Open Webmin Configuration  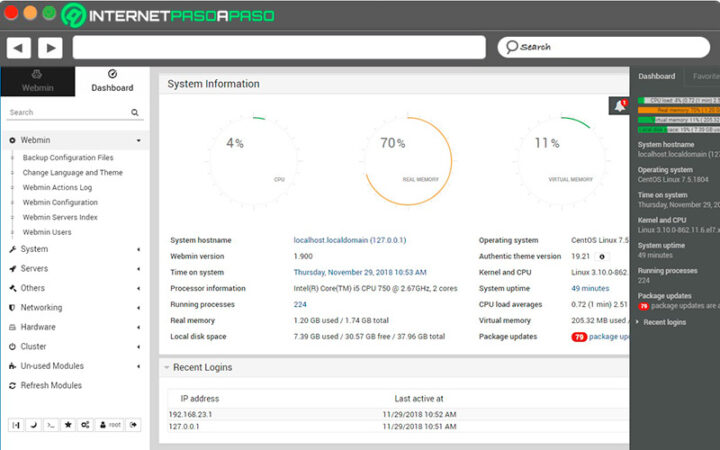(60, 202)
